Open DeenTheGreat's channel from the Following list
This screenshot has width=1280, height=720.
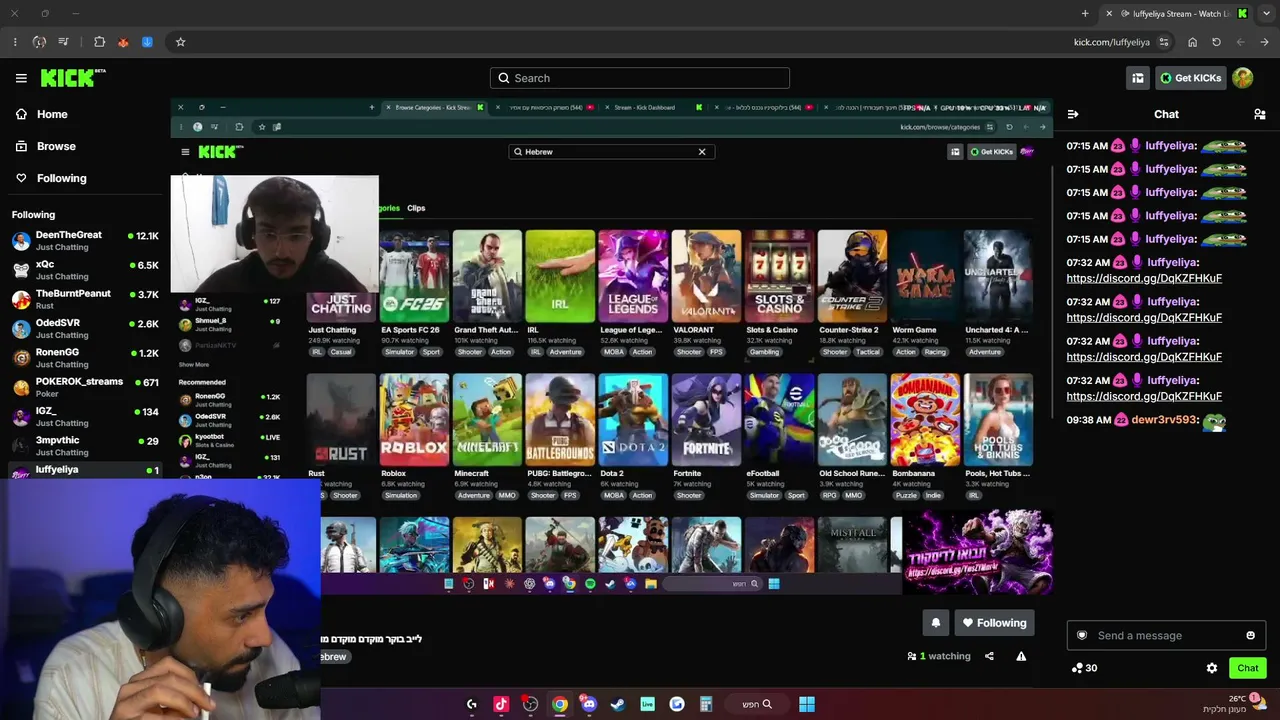tap(85, 240)
